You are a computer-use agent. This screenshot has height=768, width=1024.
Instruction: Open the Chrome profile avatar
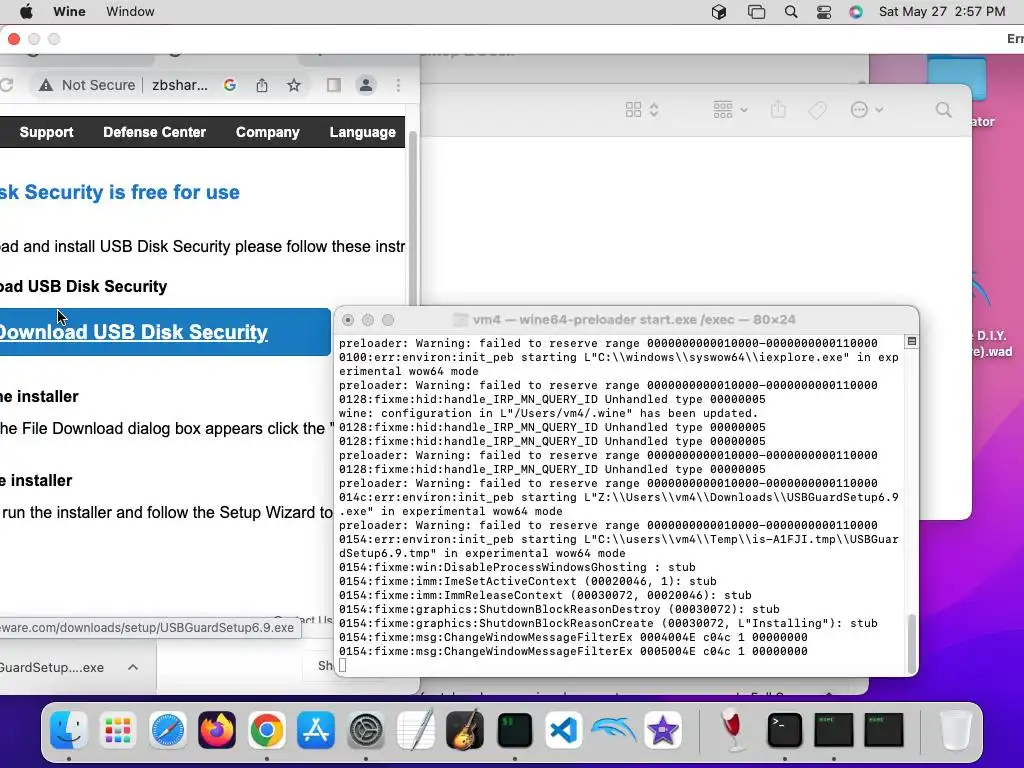point(366,85)
